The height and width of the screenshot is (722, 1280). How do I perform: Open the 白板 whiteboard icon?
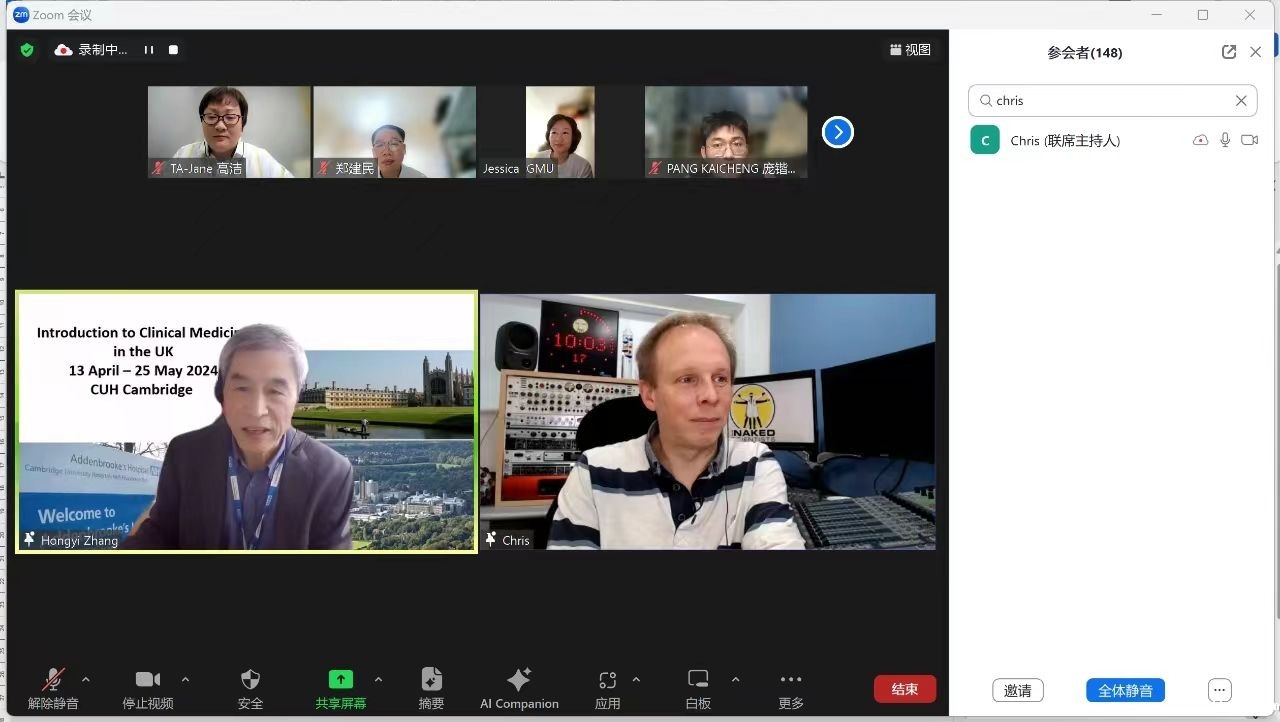698,681
